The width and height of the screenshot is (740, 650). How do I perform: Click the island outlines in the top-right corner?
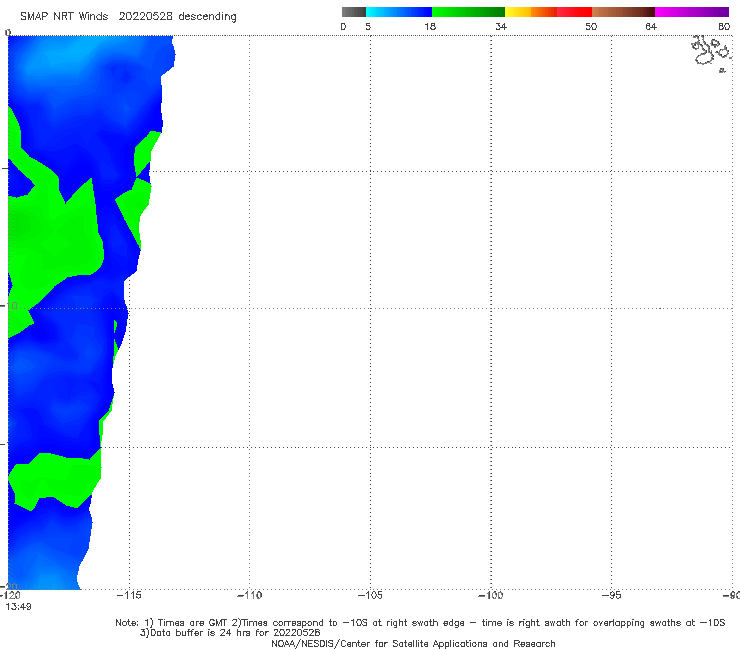712,53
